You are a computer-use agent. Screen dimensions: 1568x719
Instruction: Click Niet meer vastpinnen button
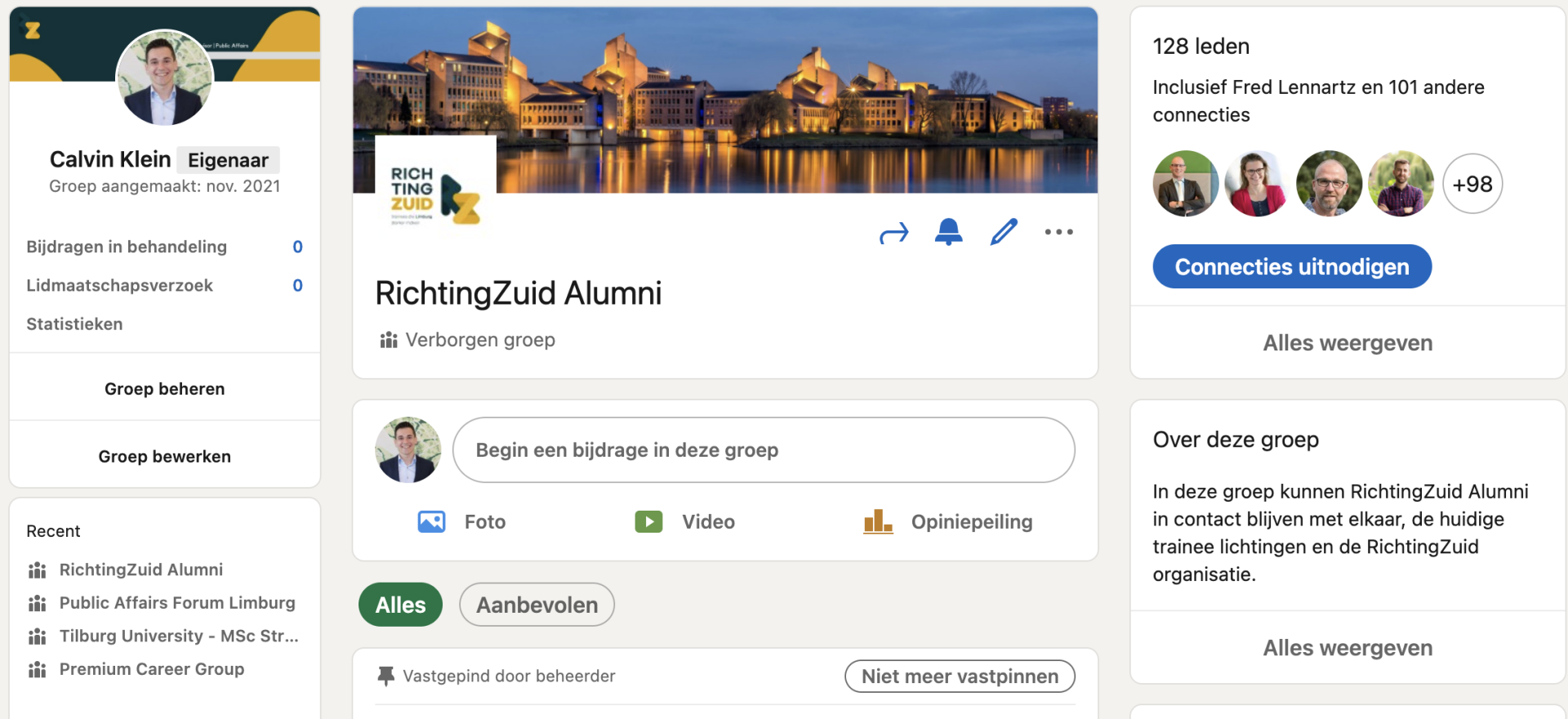point(960,676)
